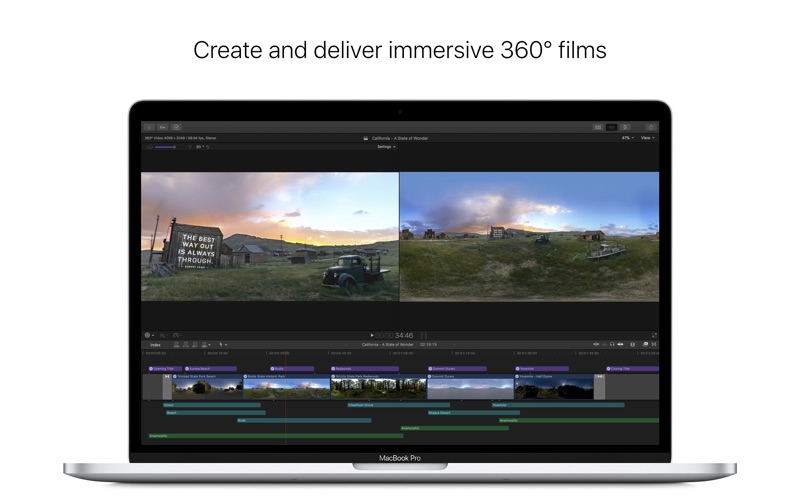The width and height of the screenshot is (800, 500).
Task: Click the play button beside timecode
Action: coord(372,335)
